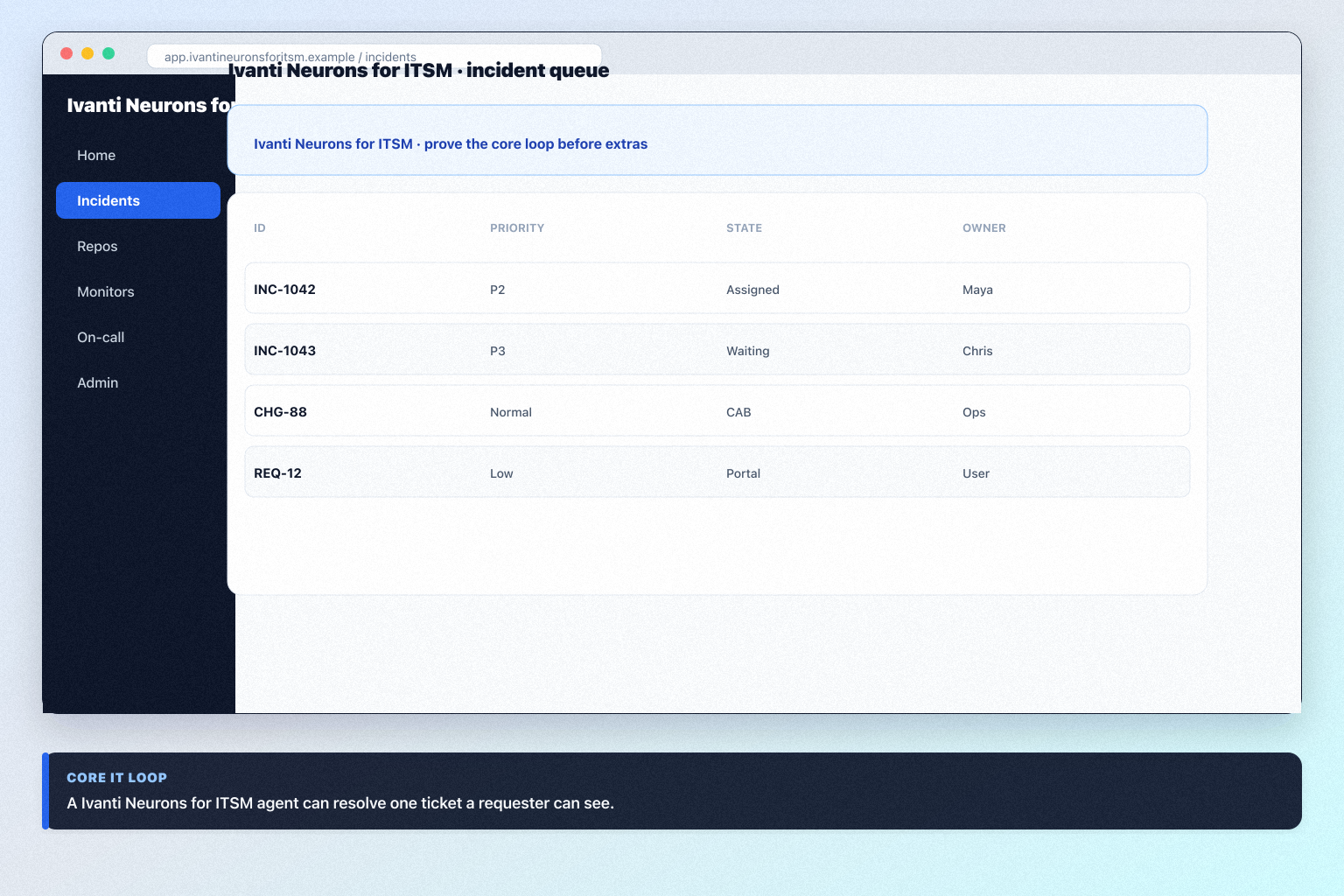
Task: Click the OWNER column header
Action: tap(984, 227)
